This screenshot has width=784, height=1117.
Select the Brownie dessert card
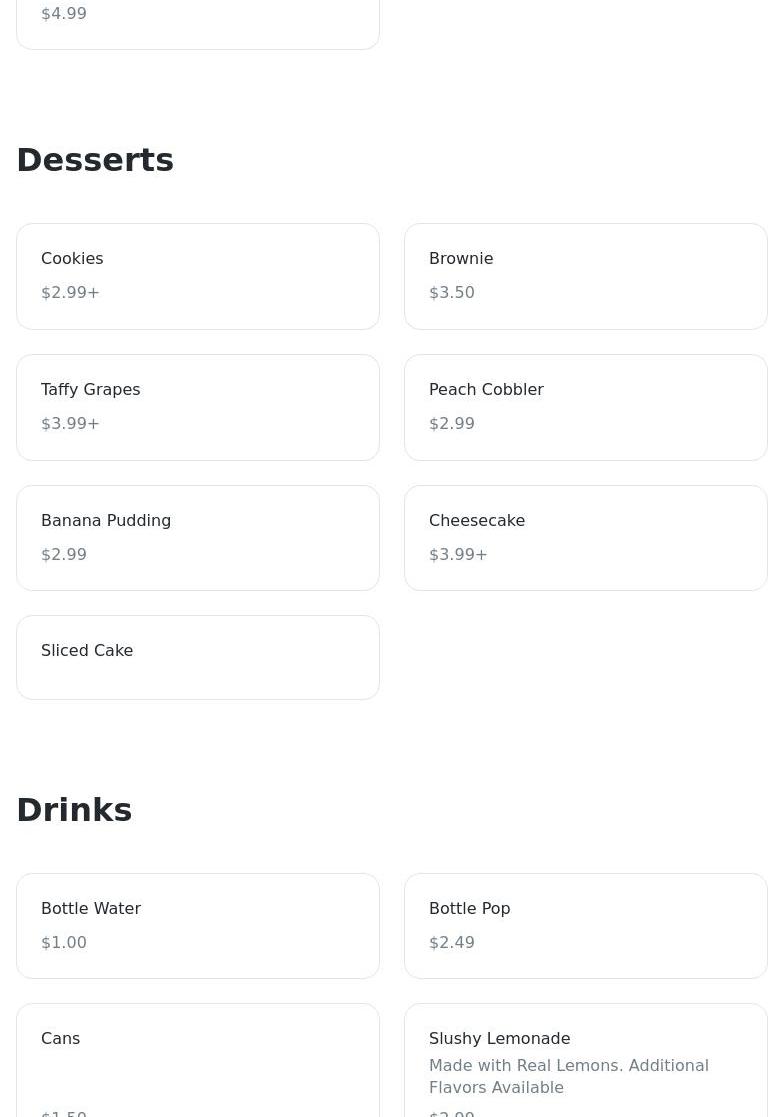click(x=585, y=276)
